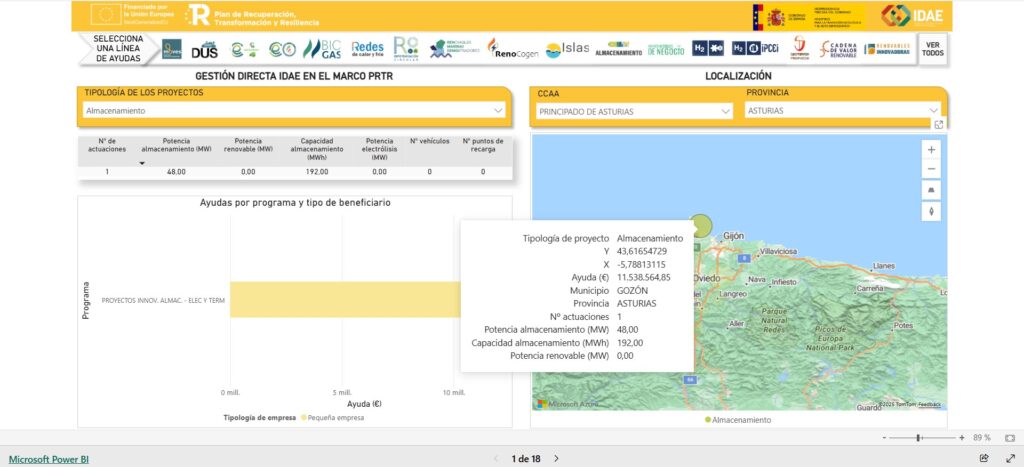Select the Almacenamiento program in the logo bar
The width and height of the screenshot is (1024, 467).
pos(618,49)
